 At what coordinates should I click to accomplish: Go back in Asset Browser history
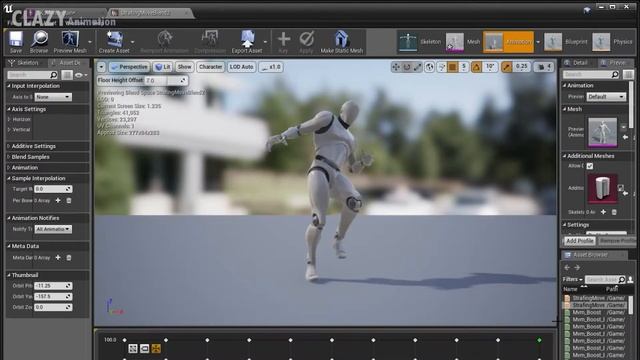567,267
